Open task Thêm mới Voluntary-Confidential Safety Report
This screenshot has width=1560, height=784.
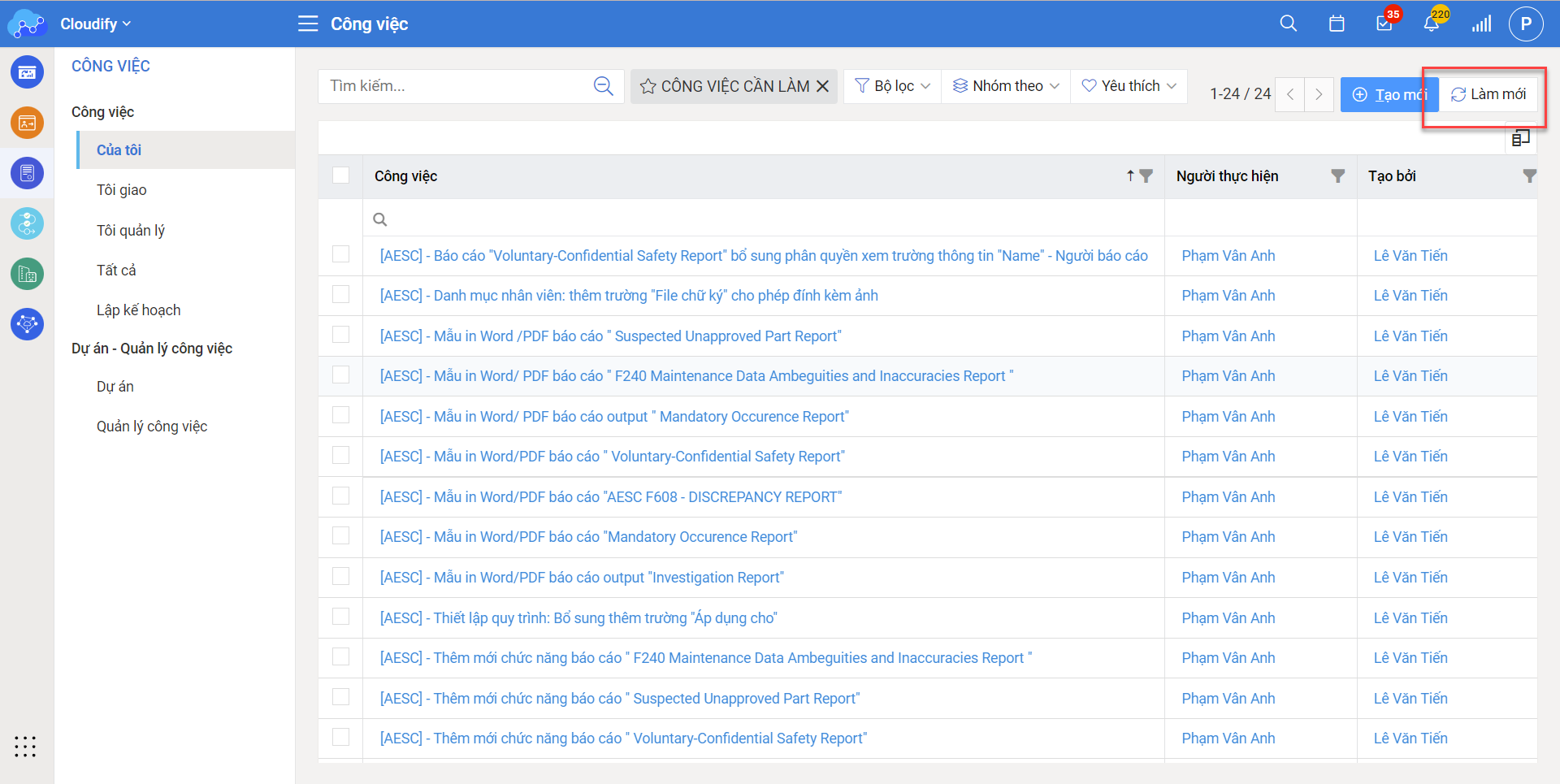tap(624, 739)
